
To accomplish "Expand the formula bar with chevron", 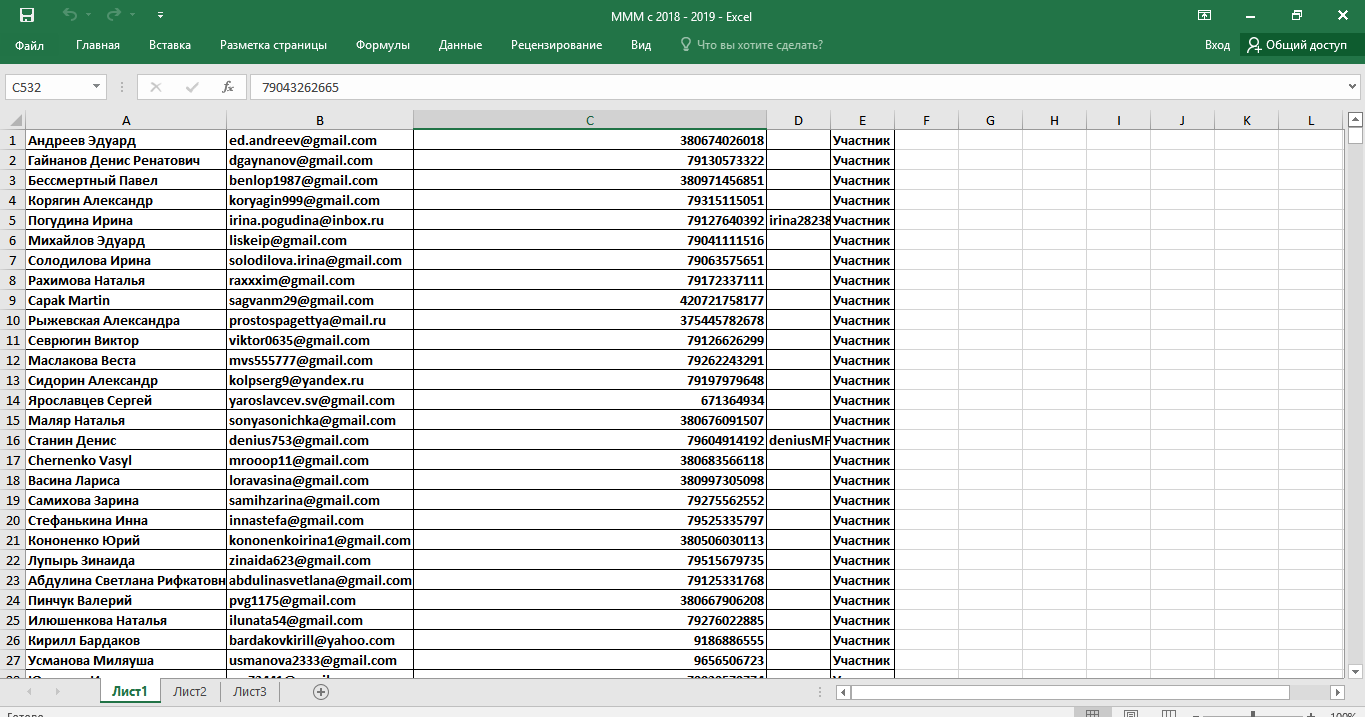I will (1353, 87).
